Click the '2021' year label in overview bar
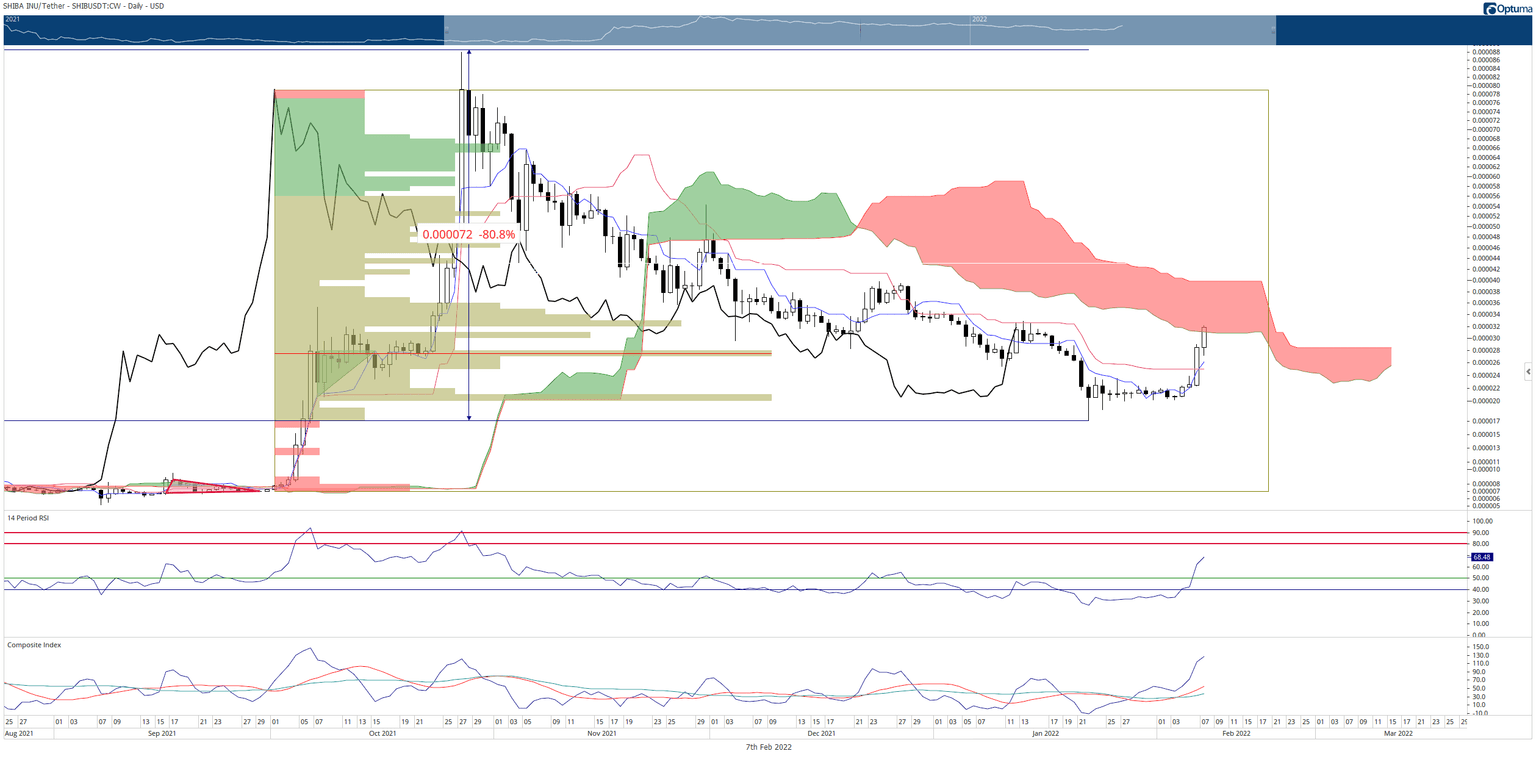This screenshot has height=759, width=1536. click(x=13, y=19)
